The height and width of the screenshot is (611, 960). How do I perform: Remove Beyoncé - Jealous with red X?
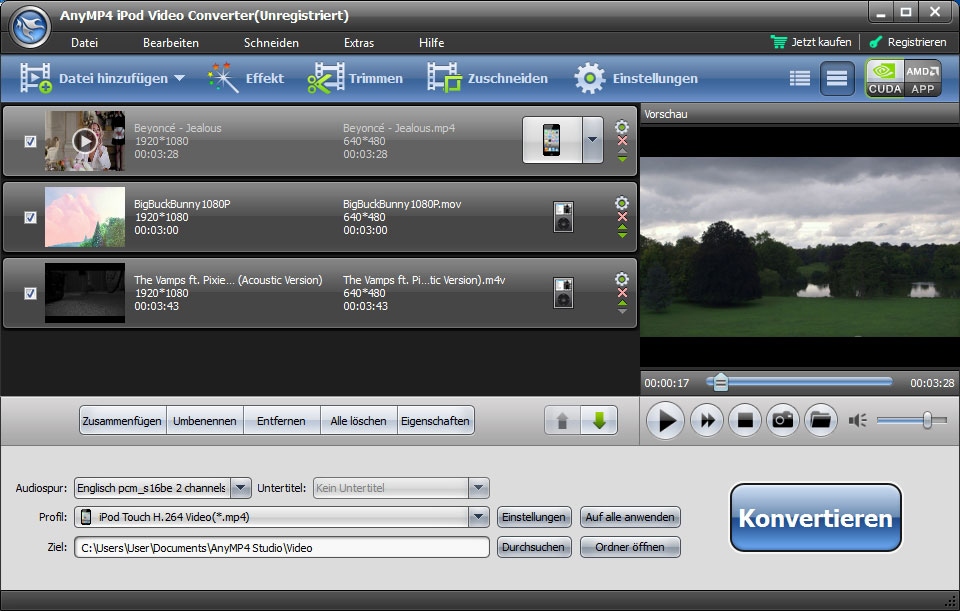[622, 141]
